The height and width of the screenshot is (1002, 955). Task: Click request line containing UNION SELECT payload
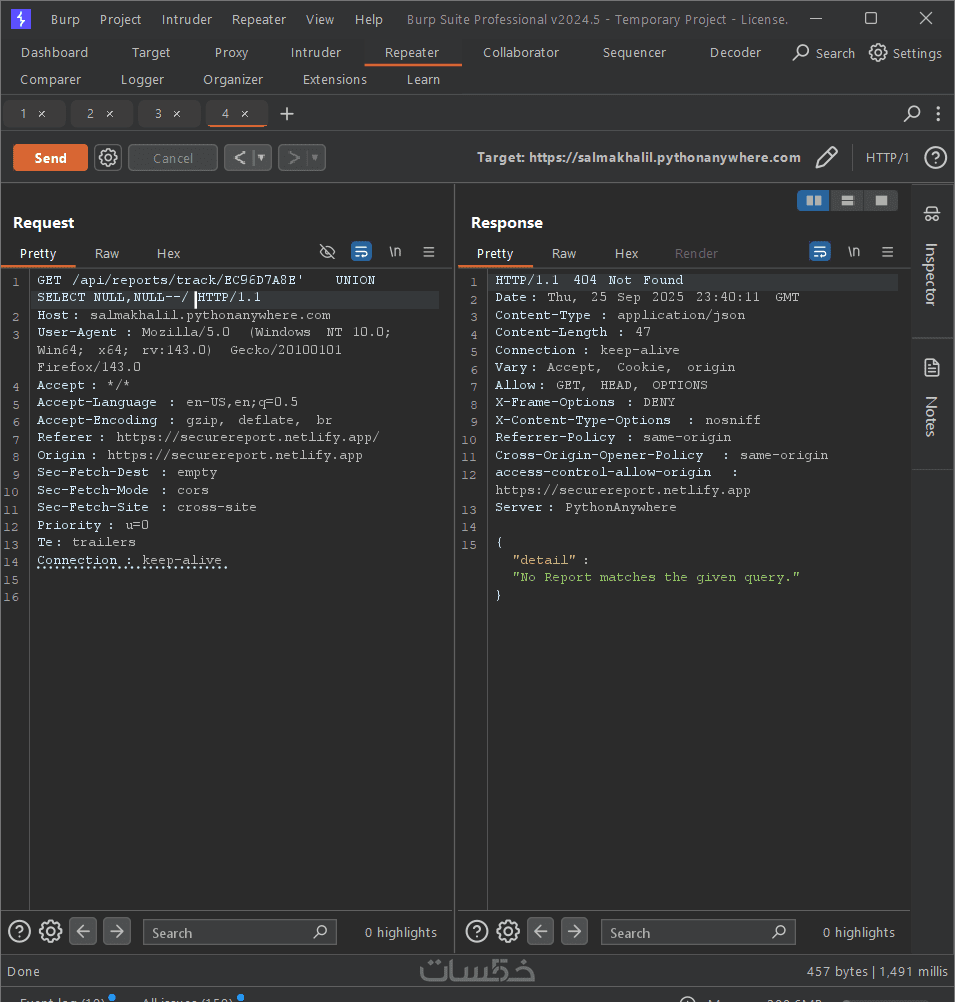237,289
